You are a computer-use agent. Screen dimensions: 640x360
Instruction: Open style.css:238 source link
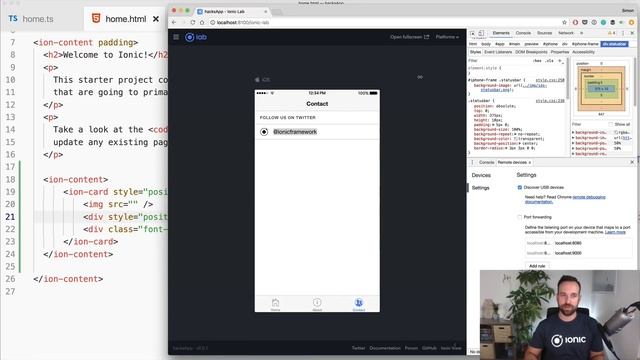pos(550,100)
